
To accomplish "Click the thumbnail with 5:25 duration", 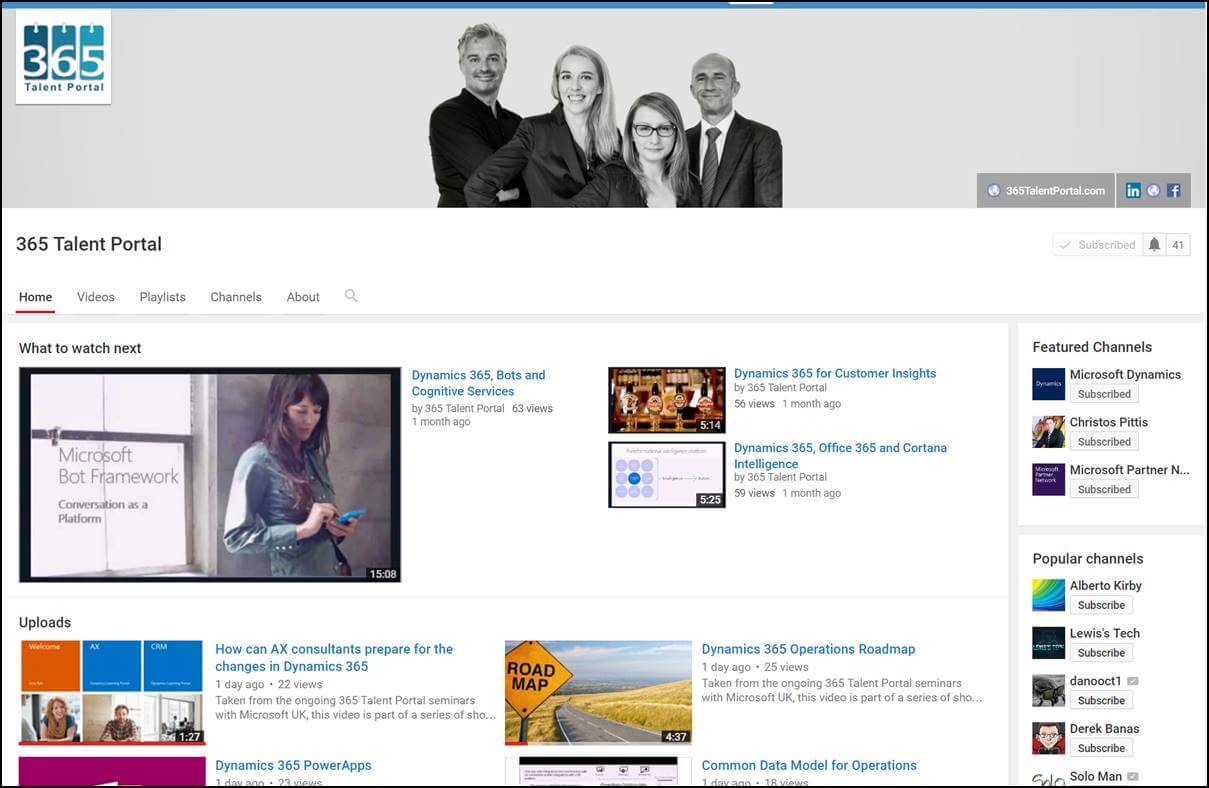I will point(667,475).
